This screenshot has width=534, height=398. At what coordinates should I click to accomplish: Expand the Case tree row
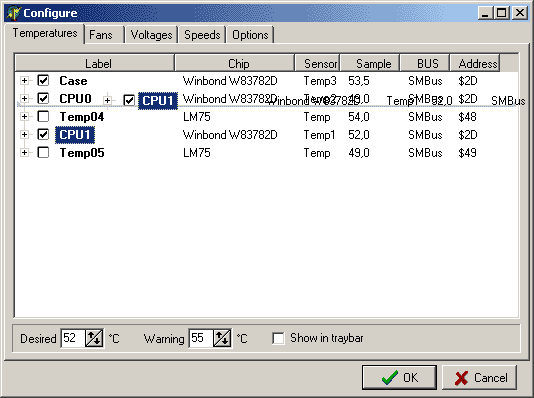coord(24,81)
